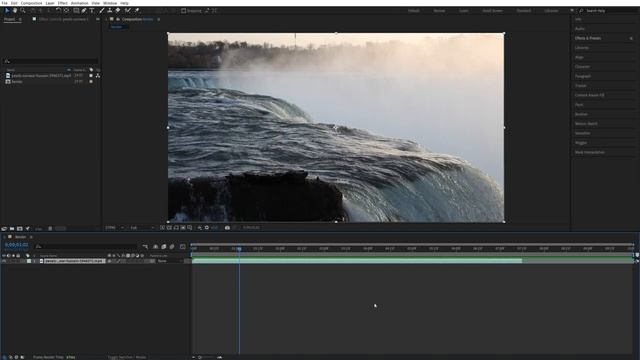Select the Hand tool
Screen dimensions: 640x360
pos(15,11)
